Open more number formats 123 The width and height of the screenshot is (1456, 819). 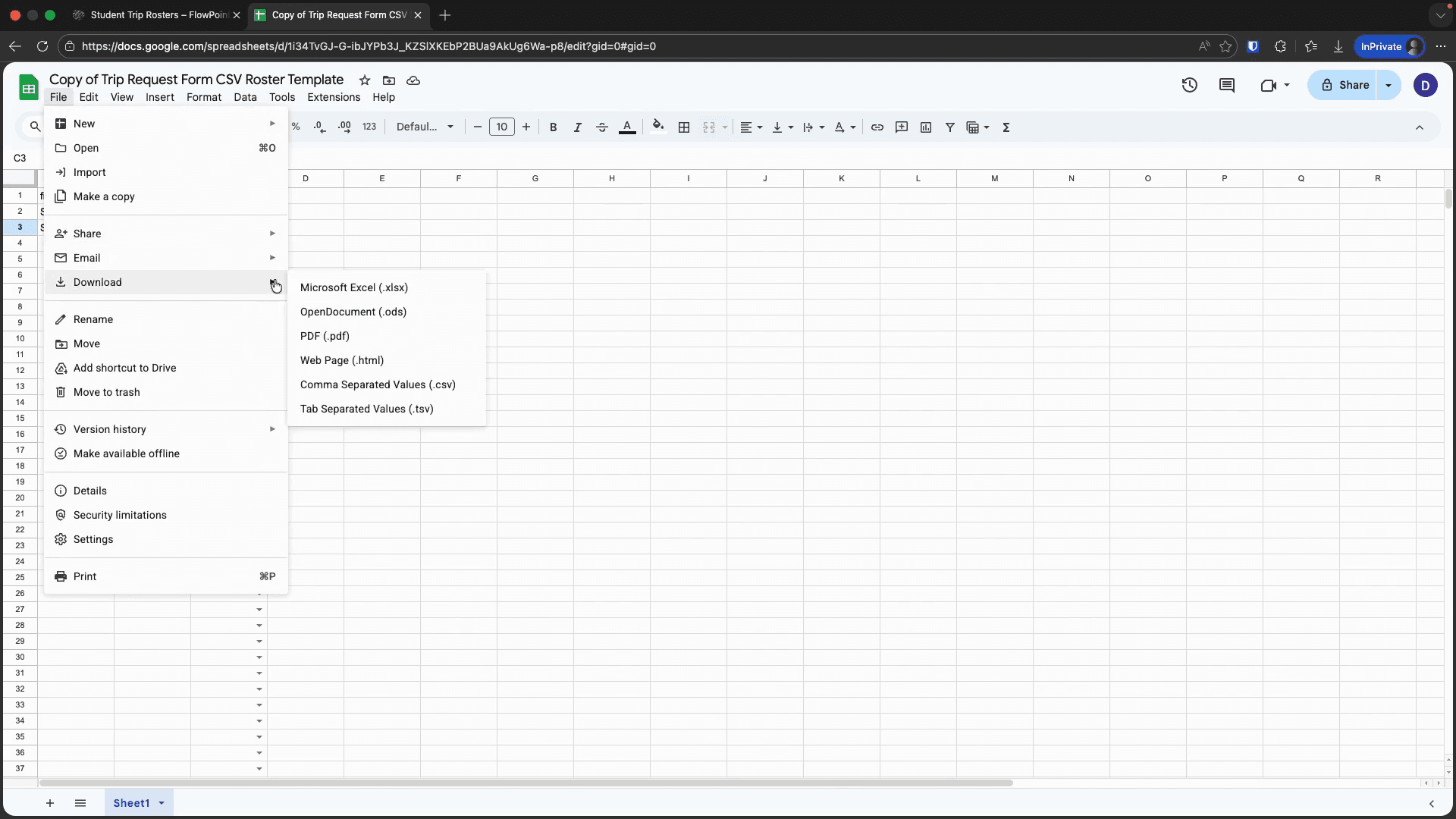click(x=369, y=127)
